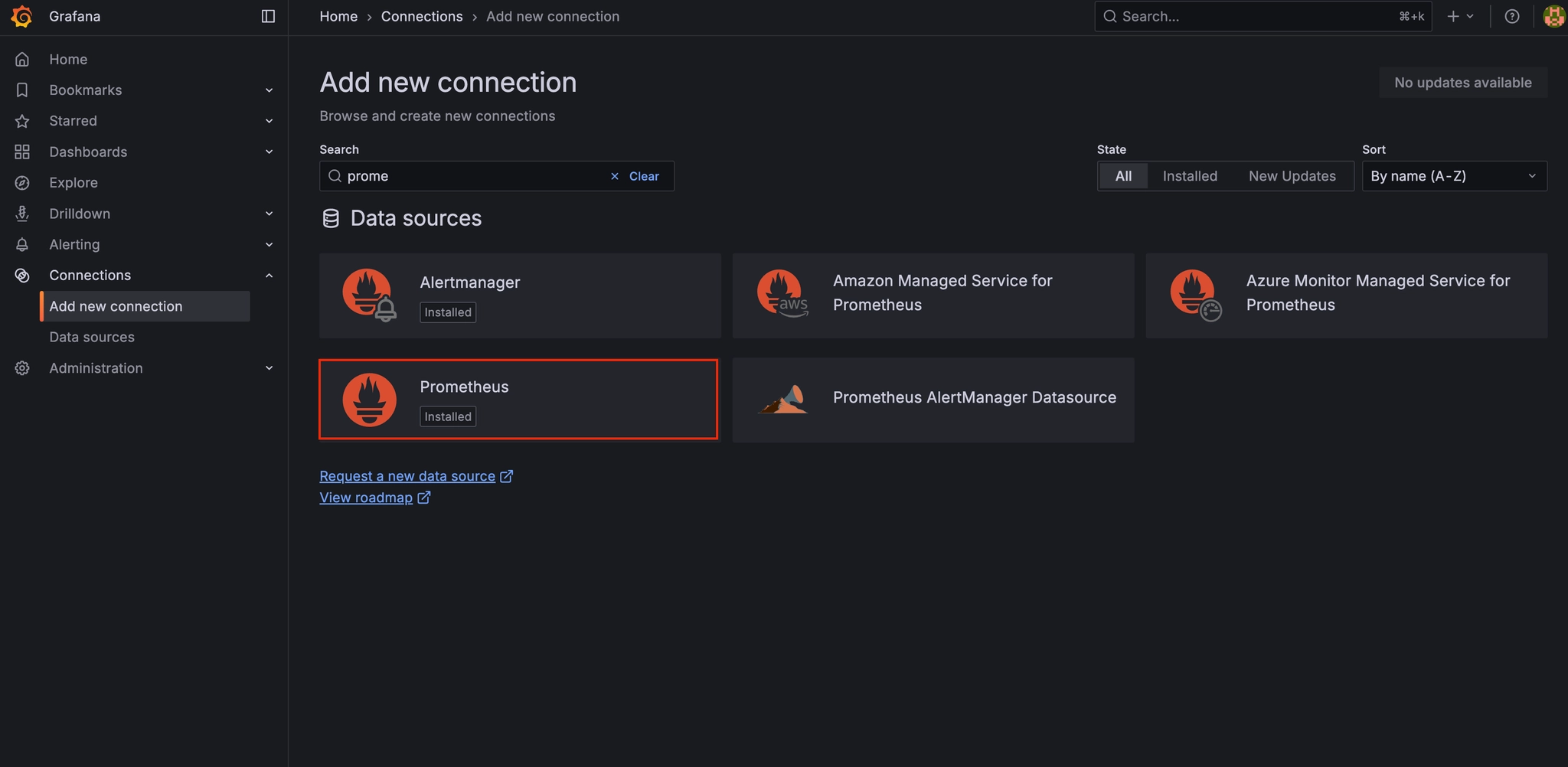Toggle the sidebar dock menu icon
This screenshot has width=1568, height=767.
[268, 16]
